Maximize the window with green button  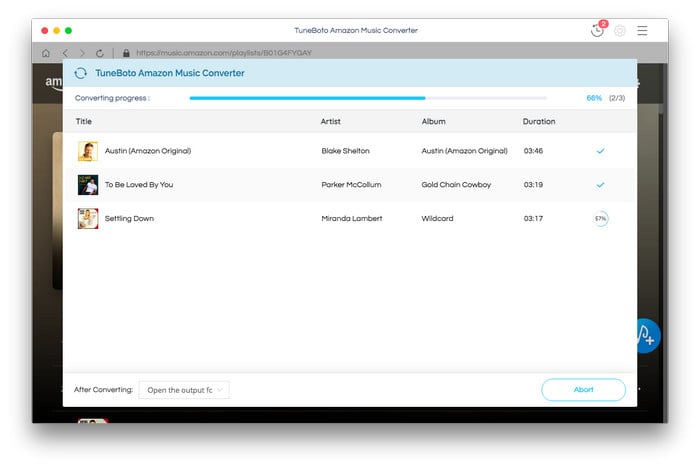pyautogui.click(x=68, y=30)
